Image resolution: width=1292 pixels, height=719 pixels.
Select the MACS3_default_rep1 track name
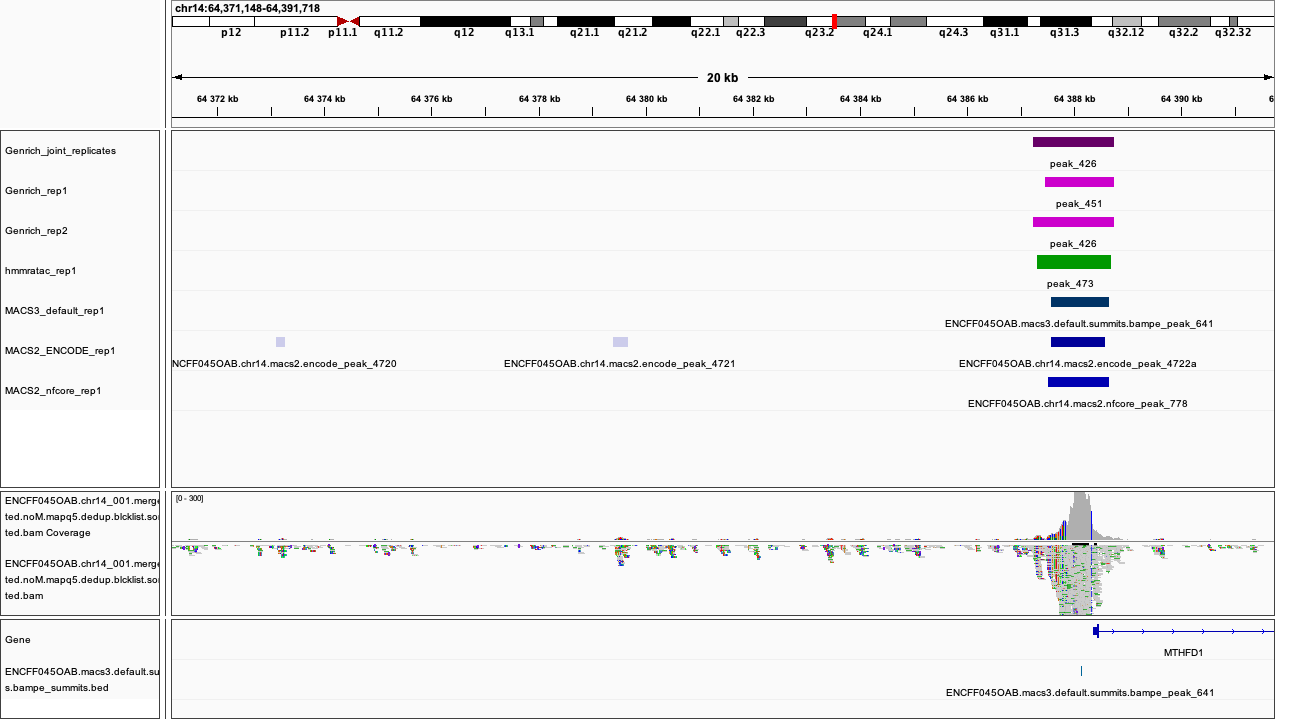[55, 311]
